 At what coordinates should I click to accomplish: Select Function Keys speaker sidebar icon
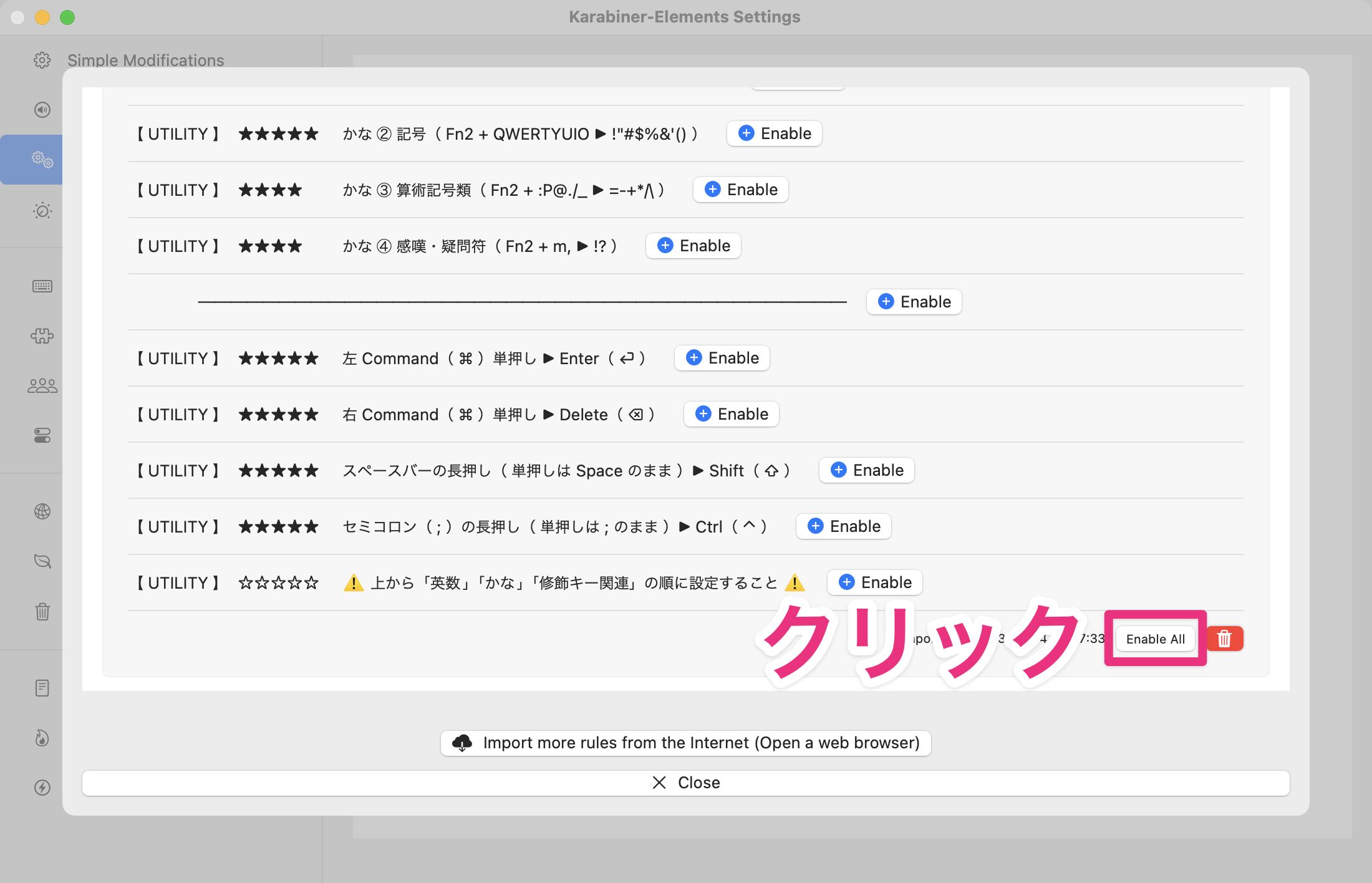(42, 110)
